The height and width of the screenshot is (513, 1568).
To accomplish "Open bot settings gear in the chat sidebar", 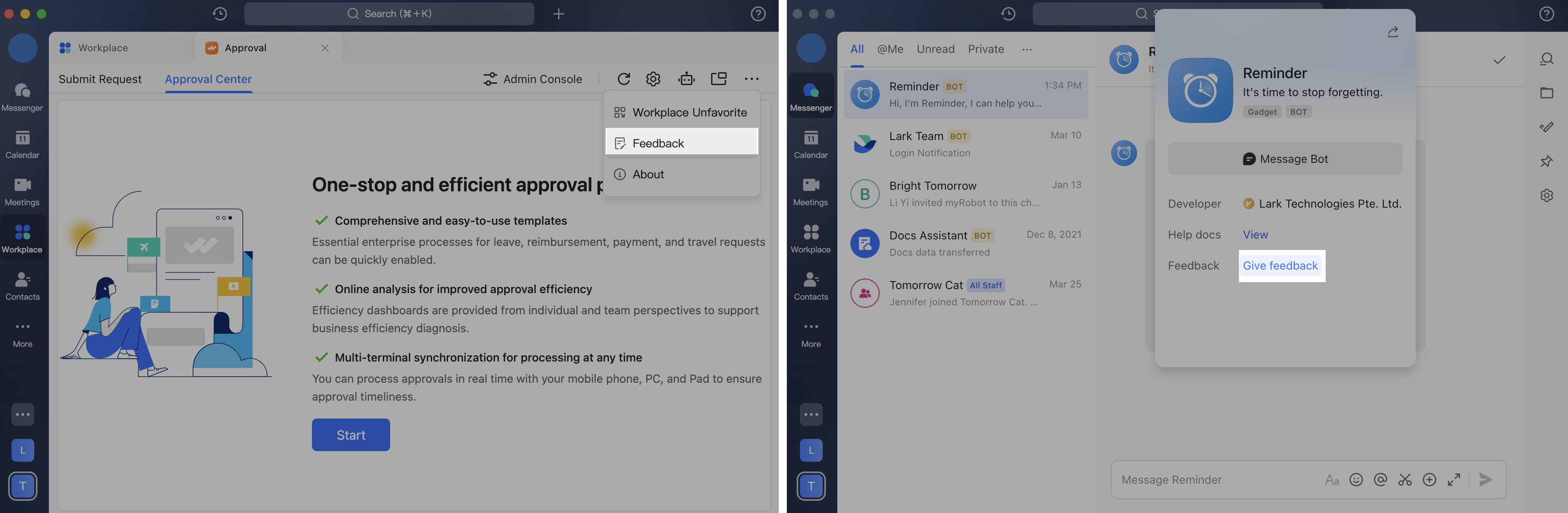I will click(1547, 195).
